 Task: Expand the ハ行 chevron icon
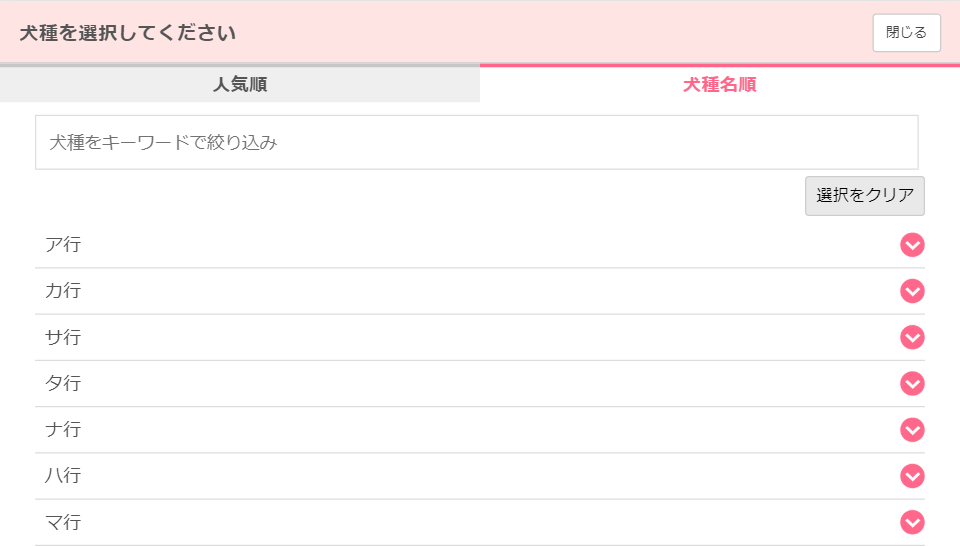[912, 476]
